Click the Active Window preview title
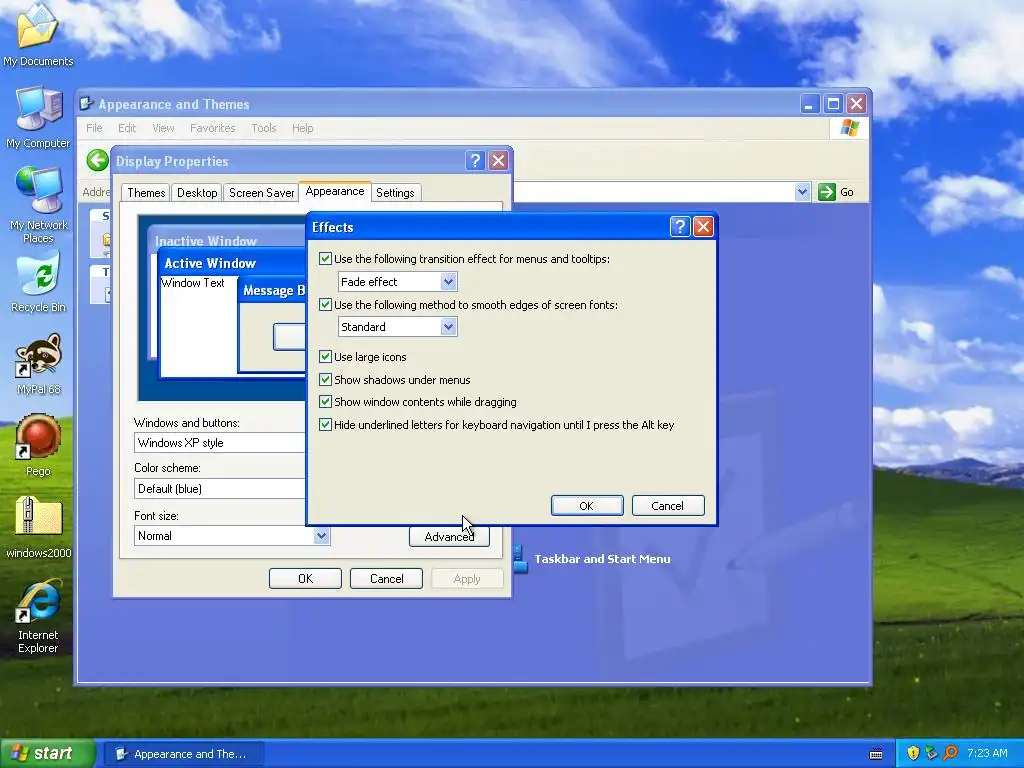Image resolution: width=1024 pixels, height=768 pixels. (210, 263)
